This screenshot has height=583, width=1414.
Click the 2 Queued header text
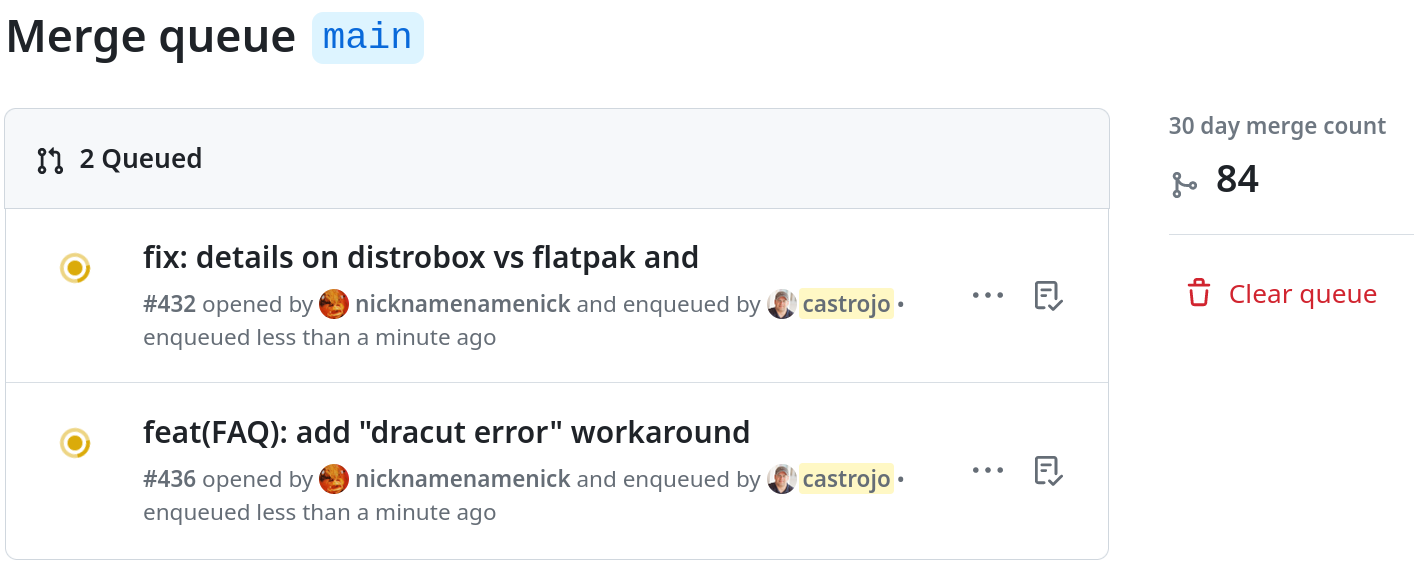coord(141,159)
